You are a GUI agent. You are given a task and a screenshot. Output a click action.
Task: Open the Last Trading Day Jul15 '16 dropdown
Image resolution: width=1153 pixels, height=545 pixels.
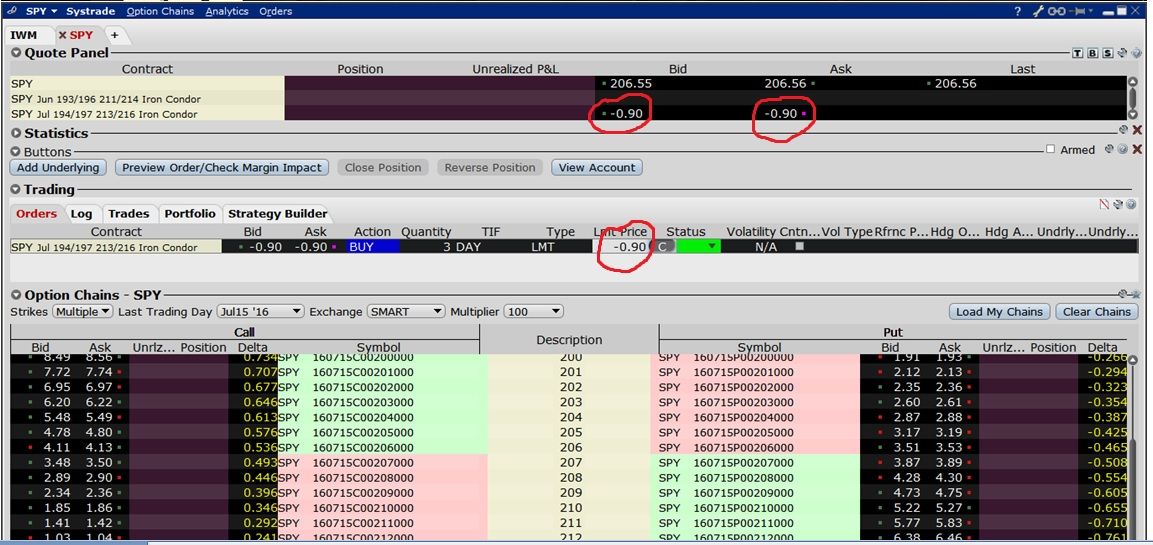(260, 312)
